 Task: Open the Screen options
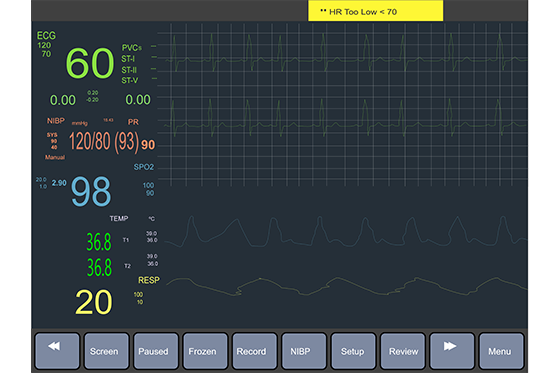106,351
